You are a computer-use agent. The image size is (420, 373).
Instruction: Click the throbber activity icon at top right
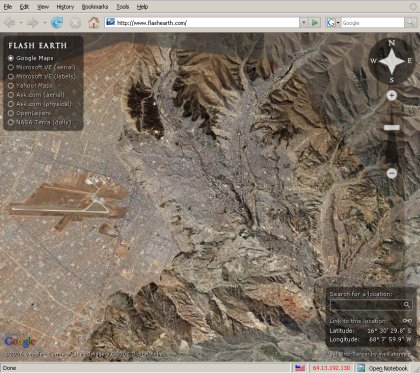click(413, 6)
